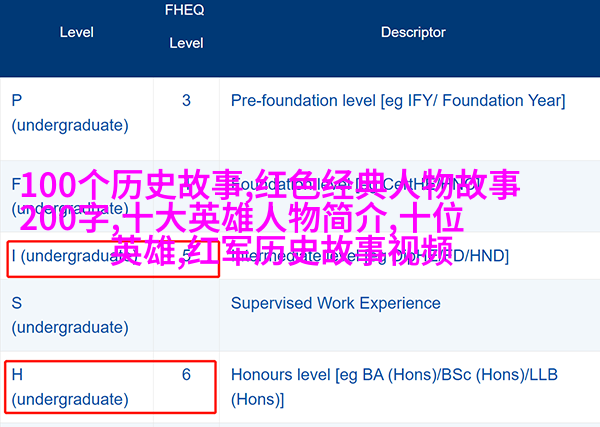The image size is (600, 427).
Task: Click the word Foundation Year] in descriptor
Action: click(504, 101)
